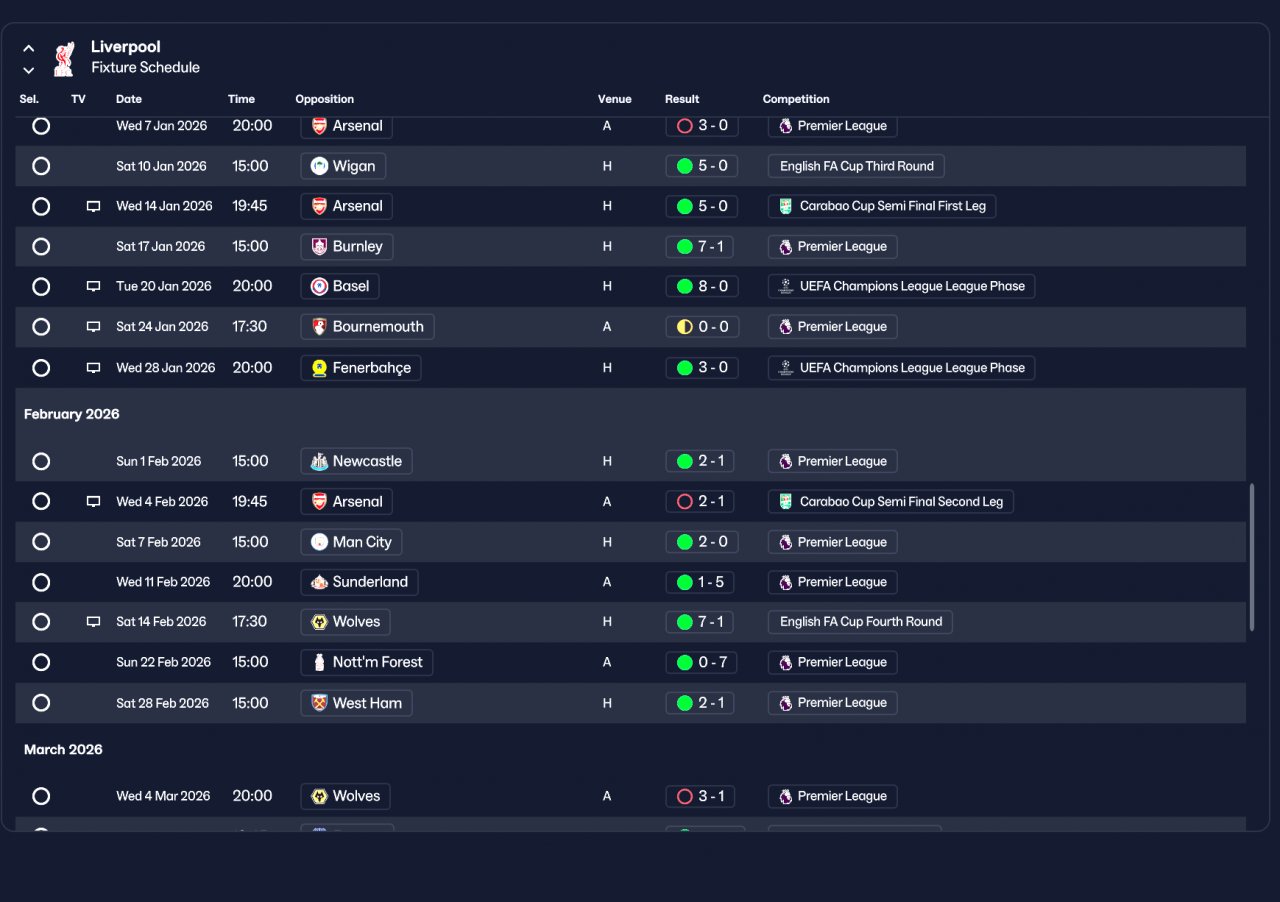Image resolution: width=1280 pixels, height=902 pixels.
Task: Open Burnley opposition button
Action: click(347, 246)
